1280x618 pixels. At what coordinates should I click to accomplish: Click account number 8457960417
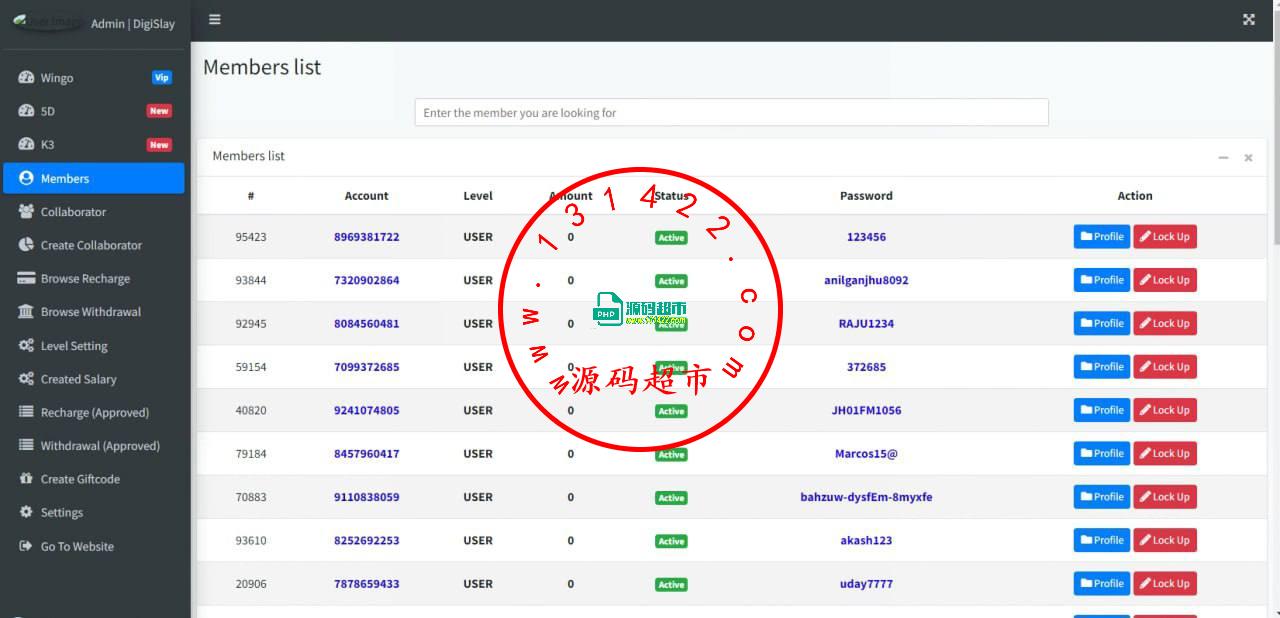tap(366, 453)
